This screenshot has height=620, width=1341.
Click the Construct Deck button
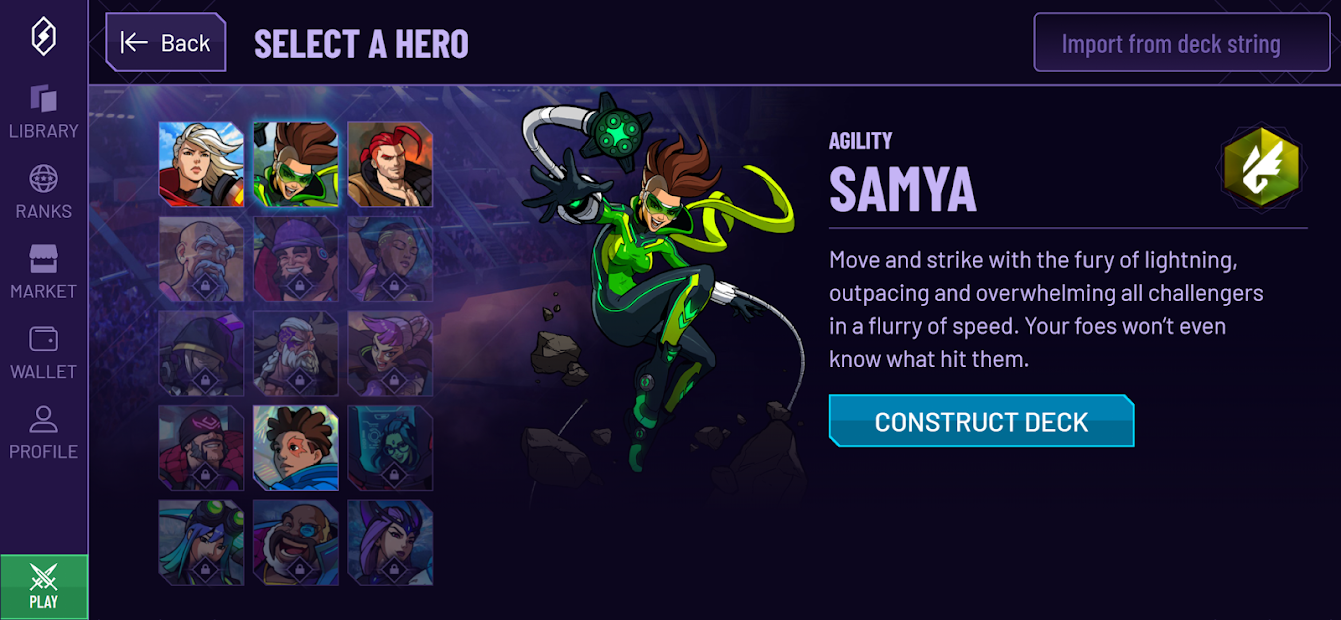pyautogui.click(x=981, y=421)
